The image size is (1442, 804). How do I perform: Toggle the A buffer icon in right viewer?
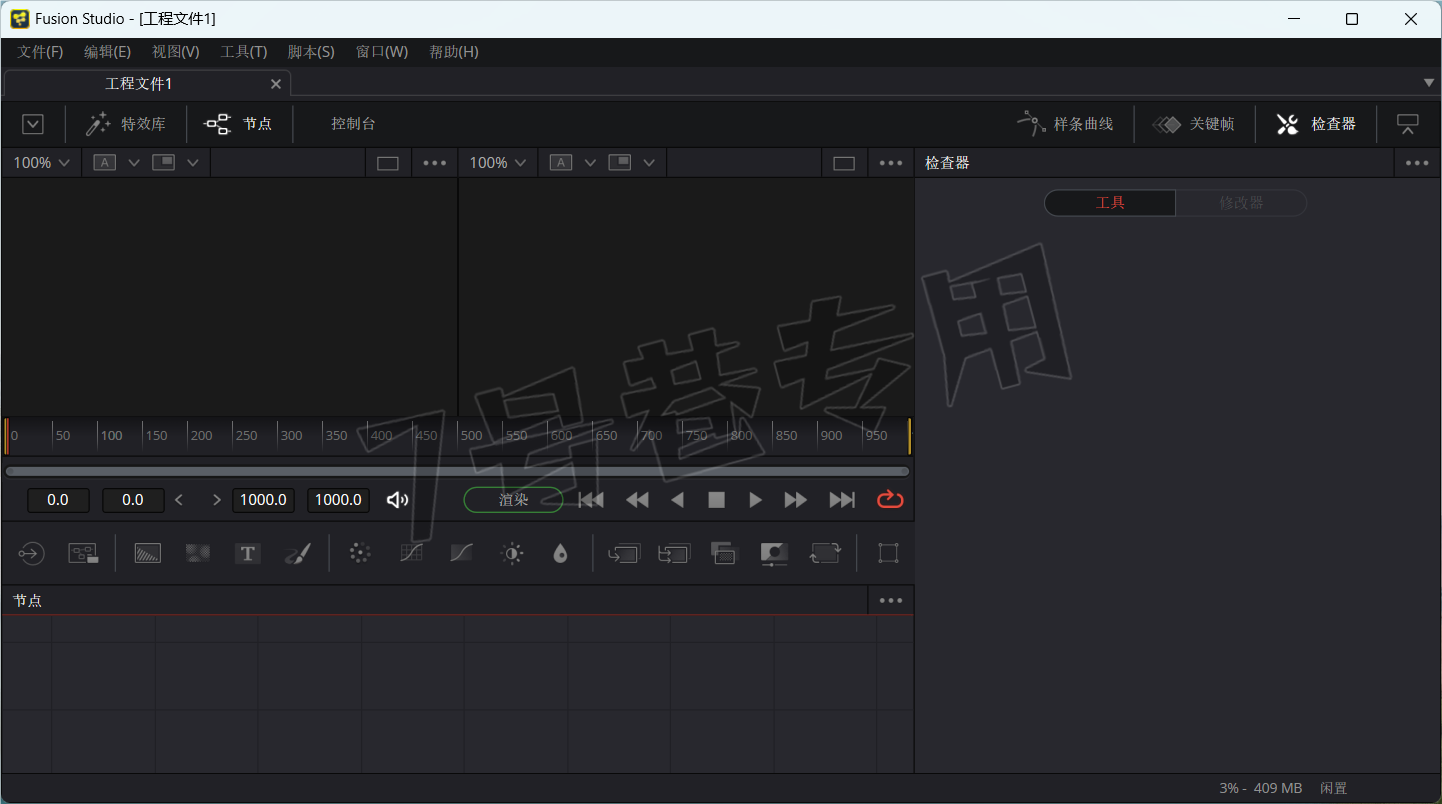[561, 163]
